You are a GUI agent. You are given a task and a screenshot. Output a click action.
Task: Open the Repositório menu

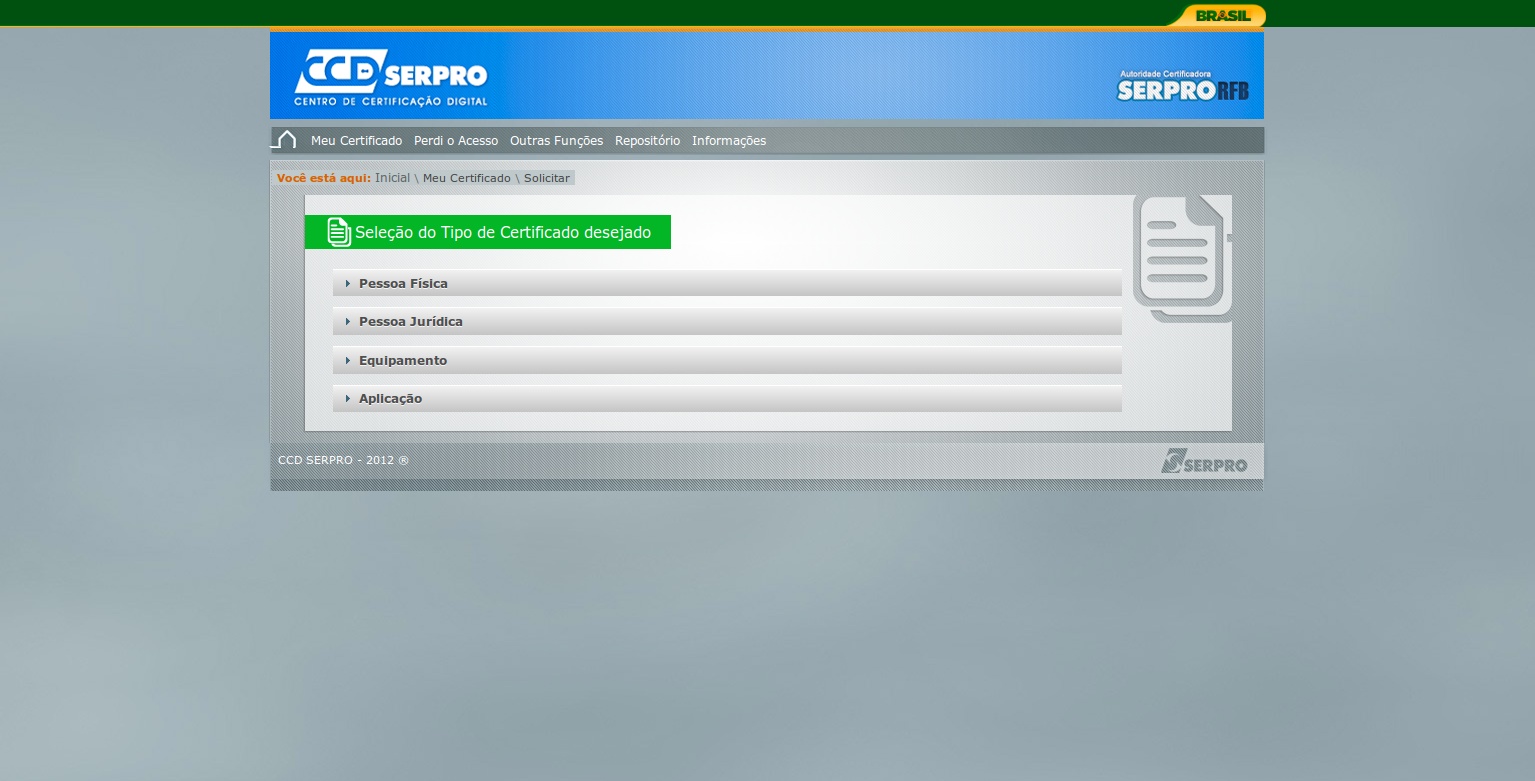[647, 141]
